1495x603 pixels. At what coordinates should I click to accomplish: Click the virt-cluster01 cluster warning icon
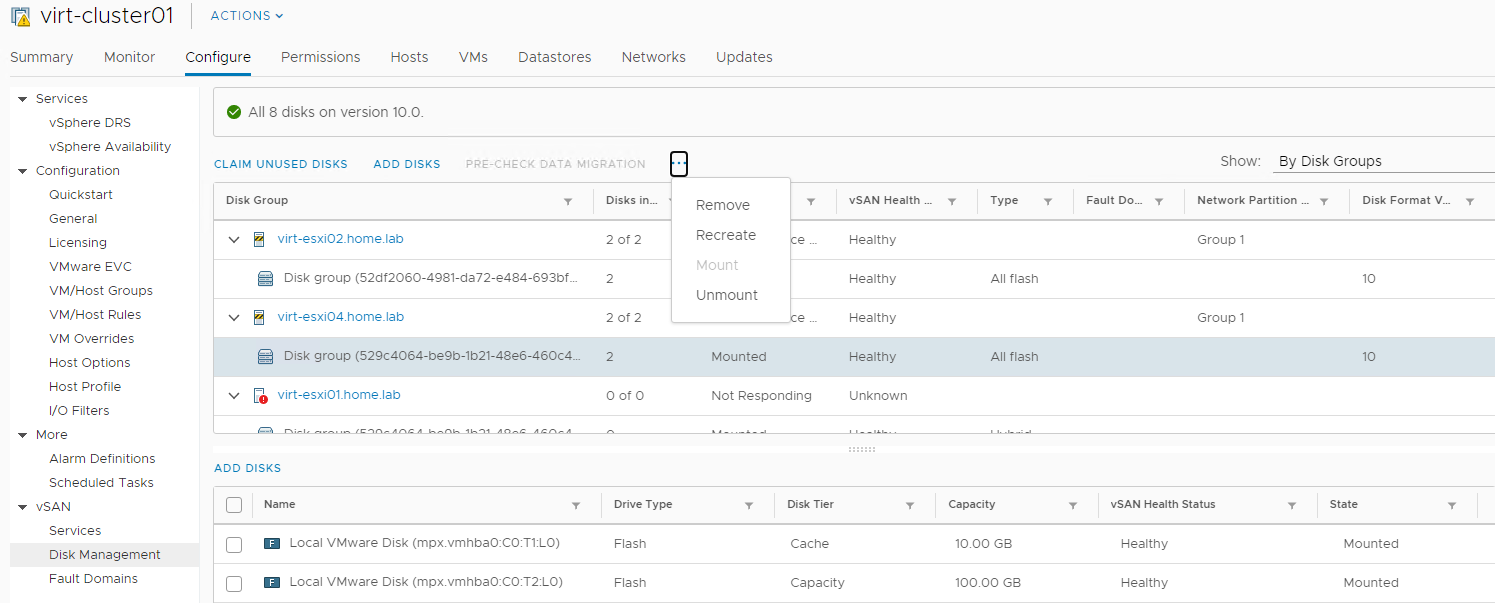tap(20, 17)
